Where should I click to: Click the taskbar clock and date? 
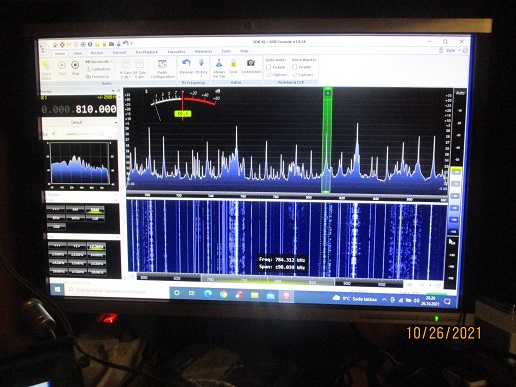tap(430, 301)
